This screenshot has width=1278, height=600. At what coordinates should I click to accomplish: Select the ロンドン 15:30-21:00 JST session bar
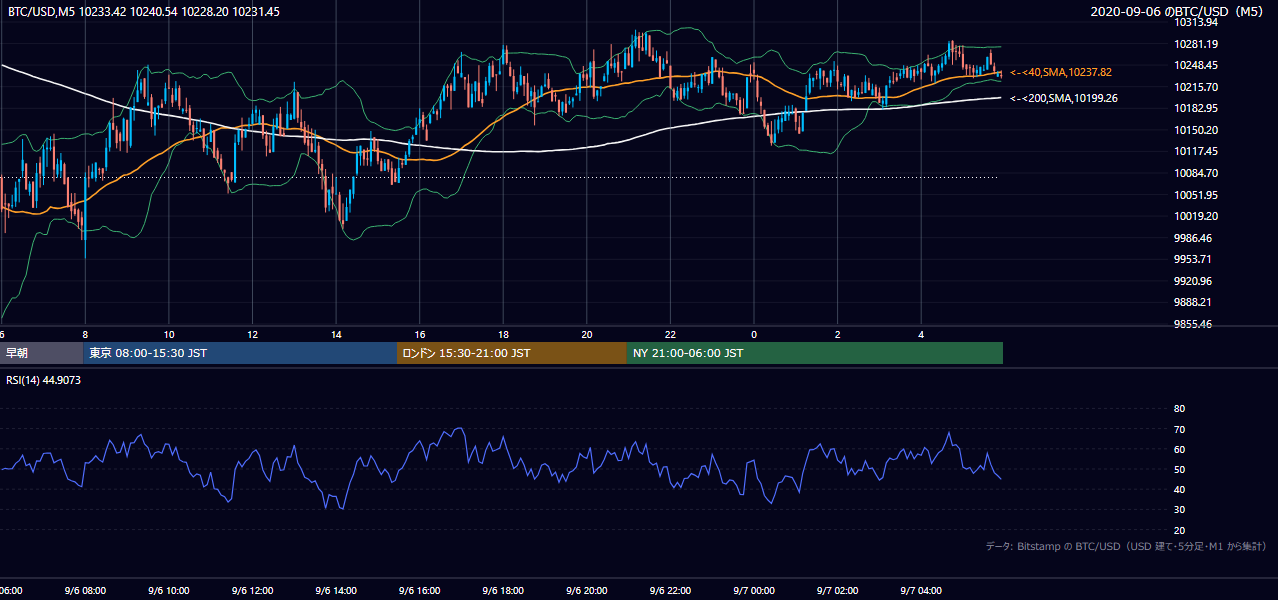pos(512,353)
